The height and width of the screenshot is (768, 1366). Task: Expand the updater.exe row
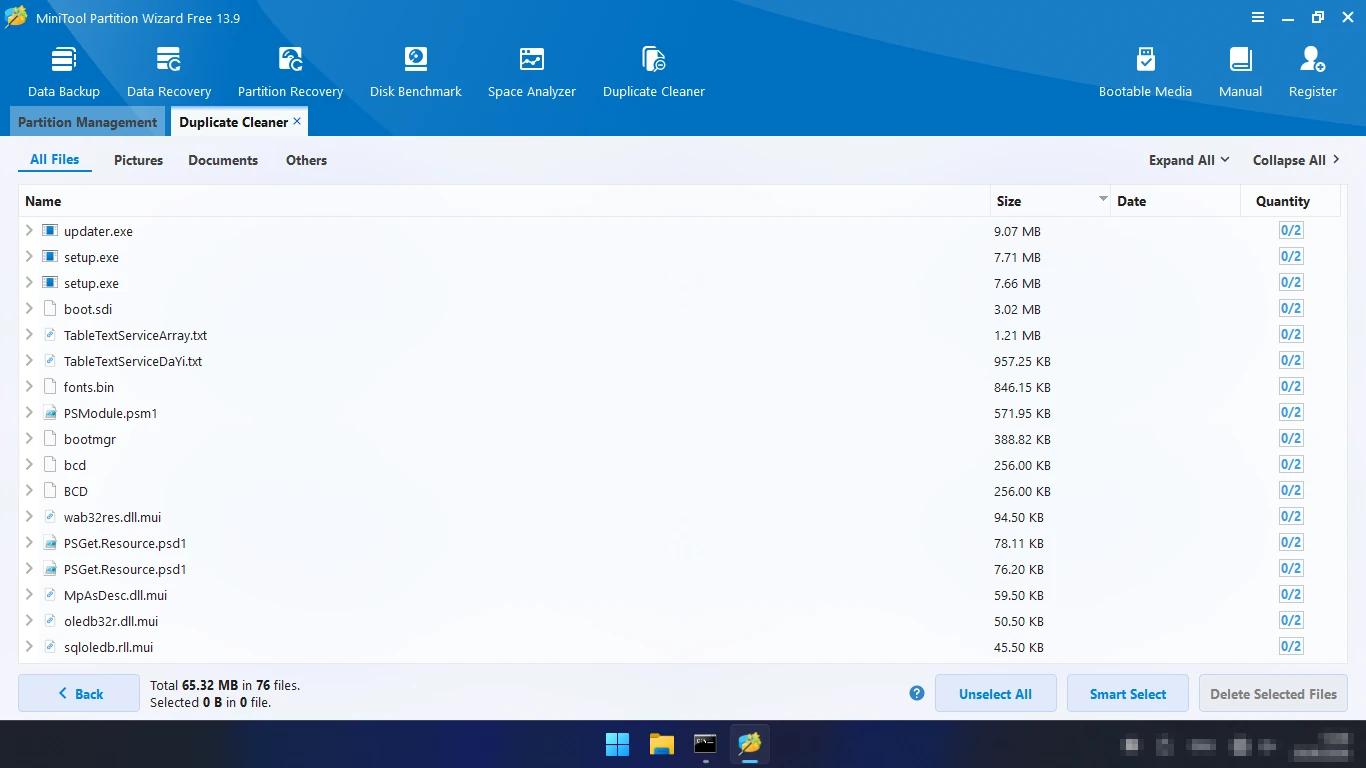[x=29, y=231]
